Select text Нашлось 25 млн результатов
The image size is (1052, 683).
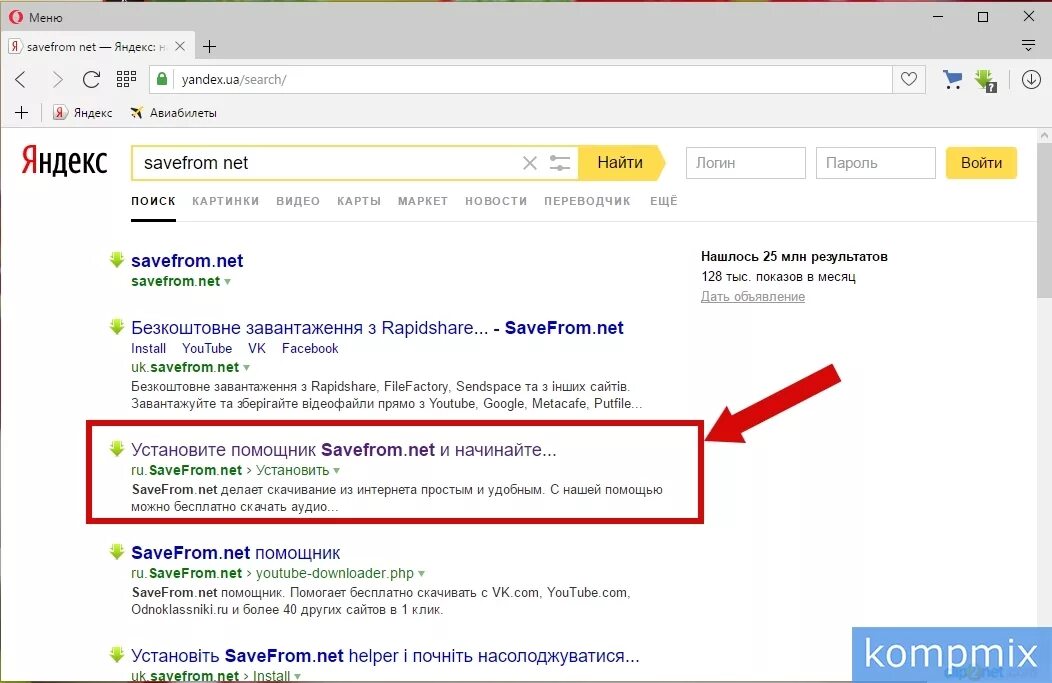794,256
